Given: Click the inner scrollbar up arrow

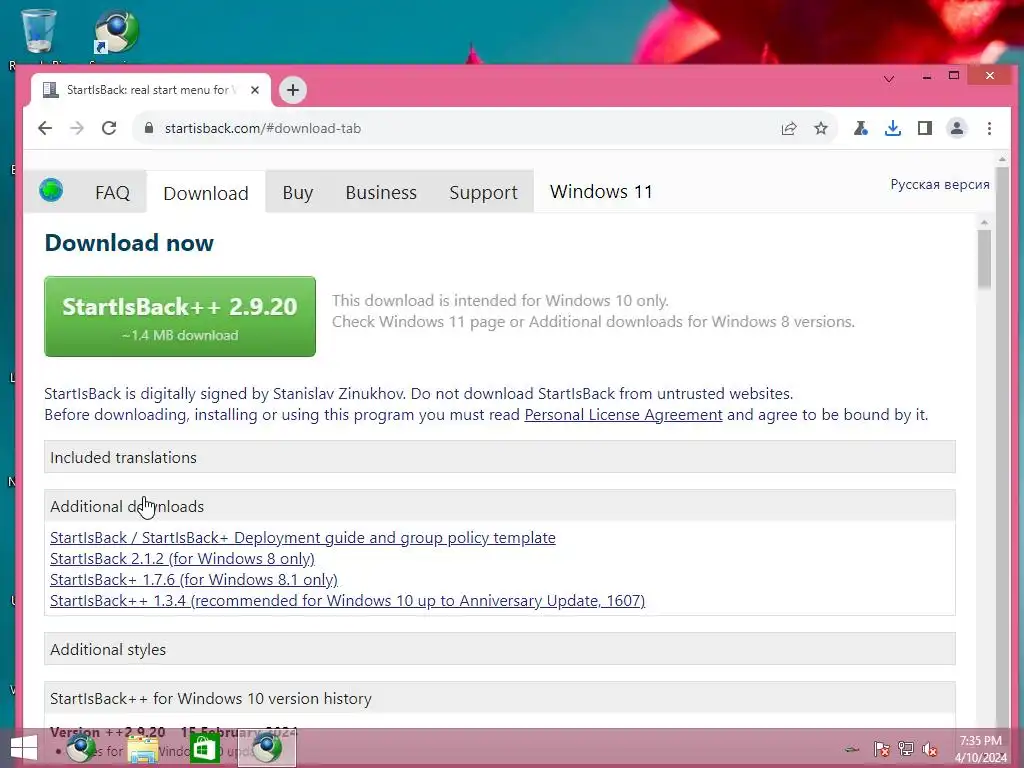Looking at the screenshot, I should pos(984,223).
